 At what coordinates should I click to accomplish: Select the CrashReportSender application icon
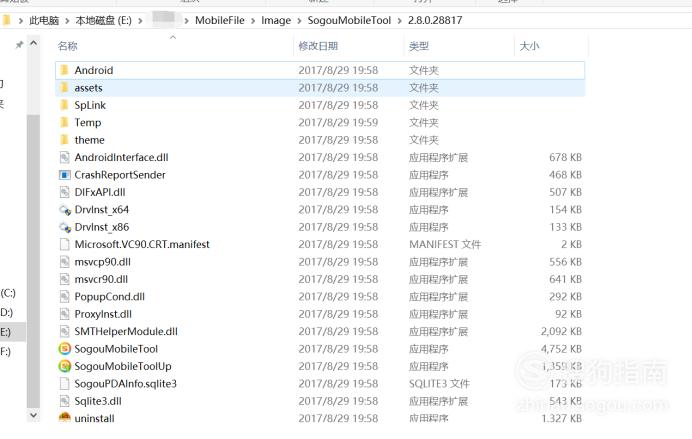(64, 175)
